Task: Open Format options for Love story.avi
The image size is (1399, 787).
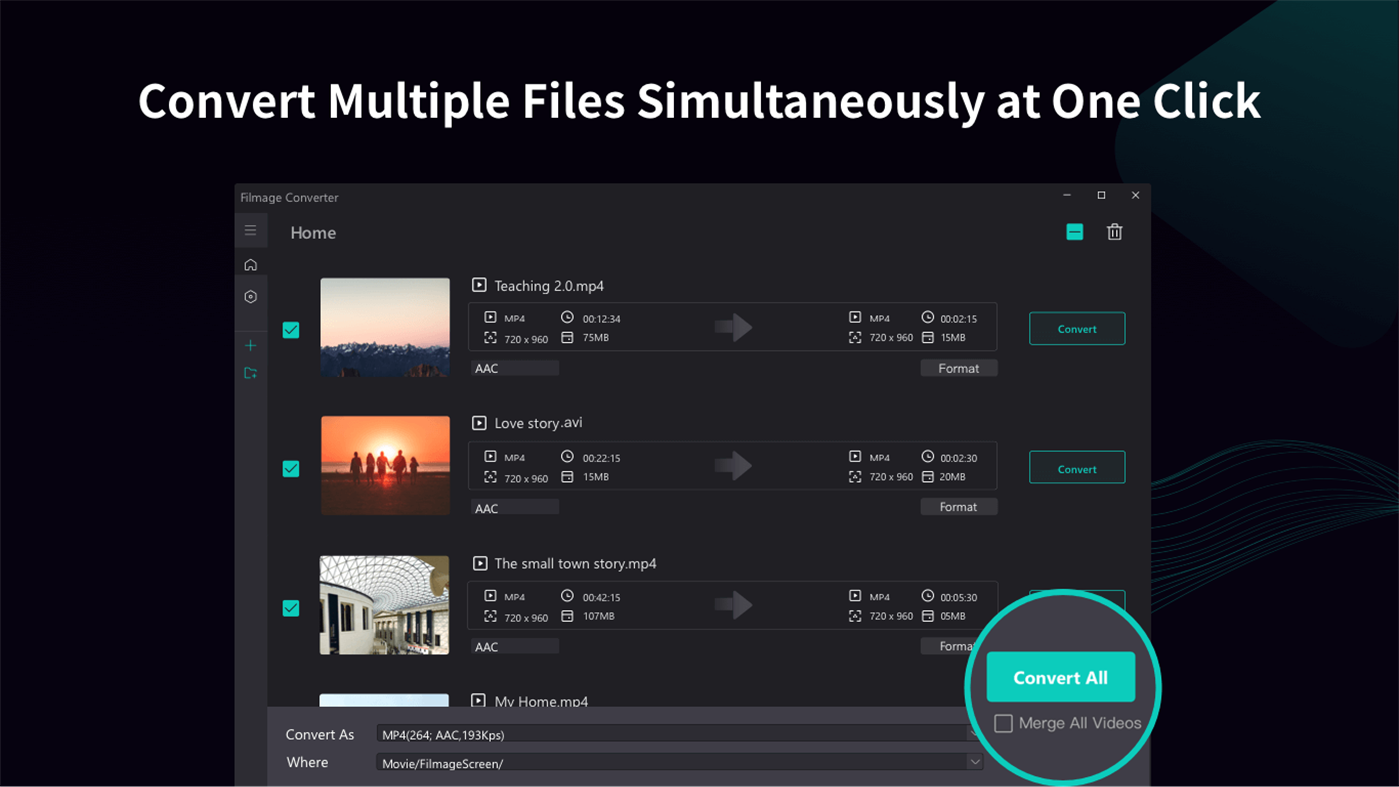Action: [959, 507]
